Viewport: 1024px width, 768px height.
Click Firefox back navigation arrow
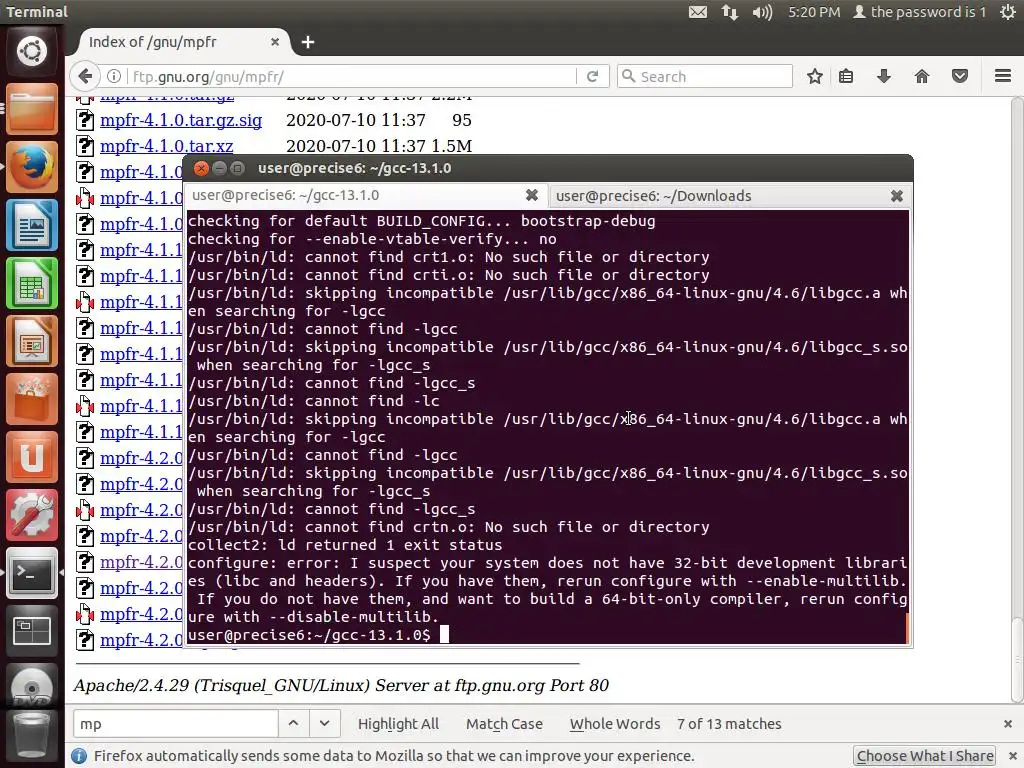coord(85,76)
